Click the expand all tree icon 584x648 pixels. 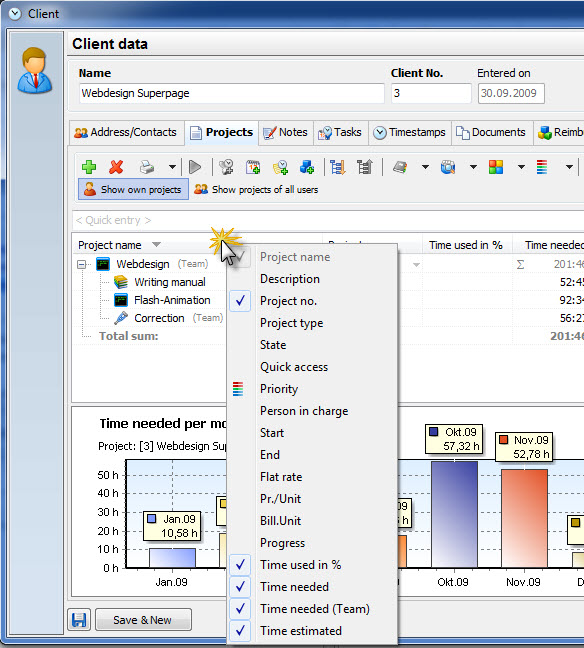pos(338,167)
